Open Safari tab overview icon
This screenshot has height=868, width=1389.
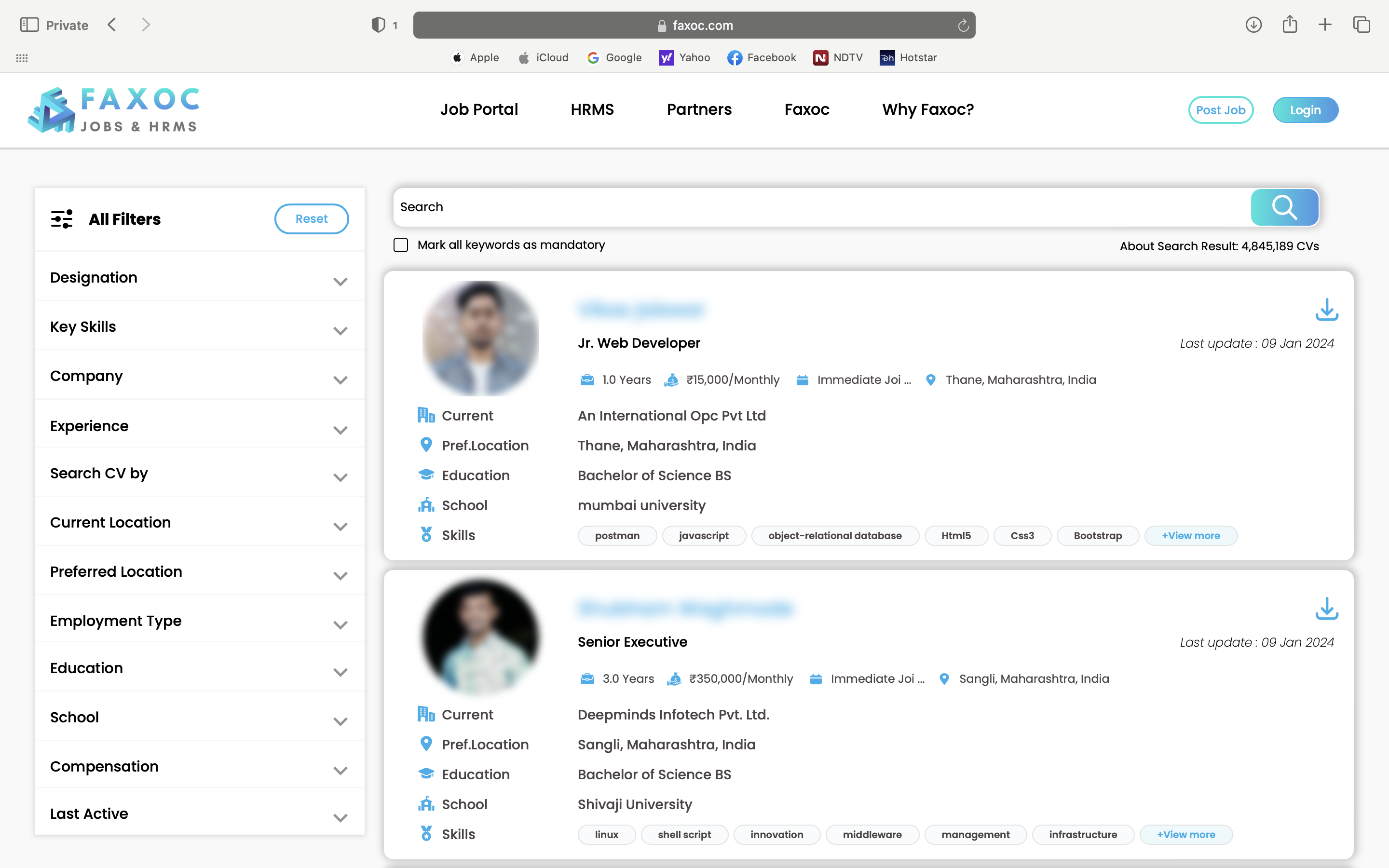tap(1361, 25)
